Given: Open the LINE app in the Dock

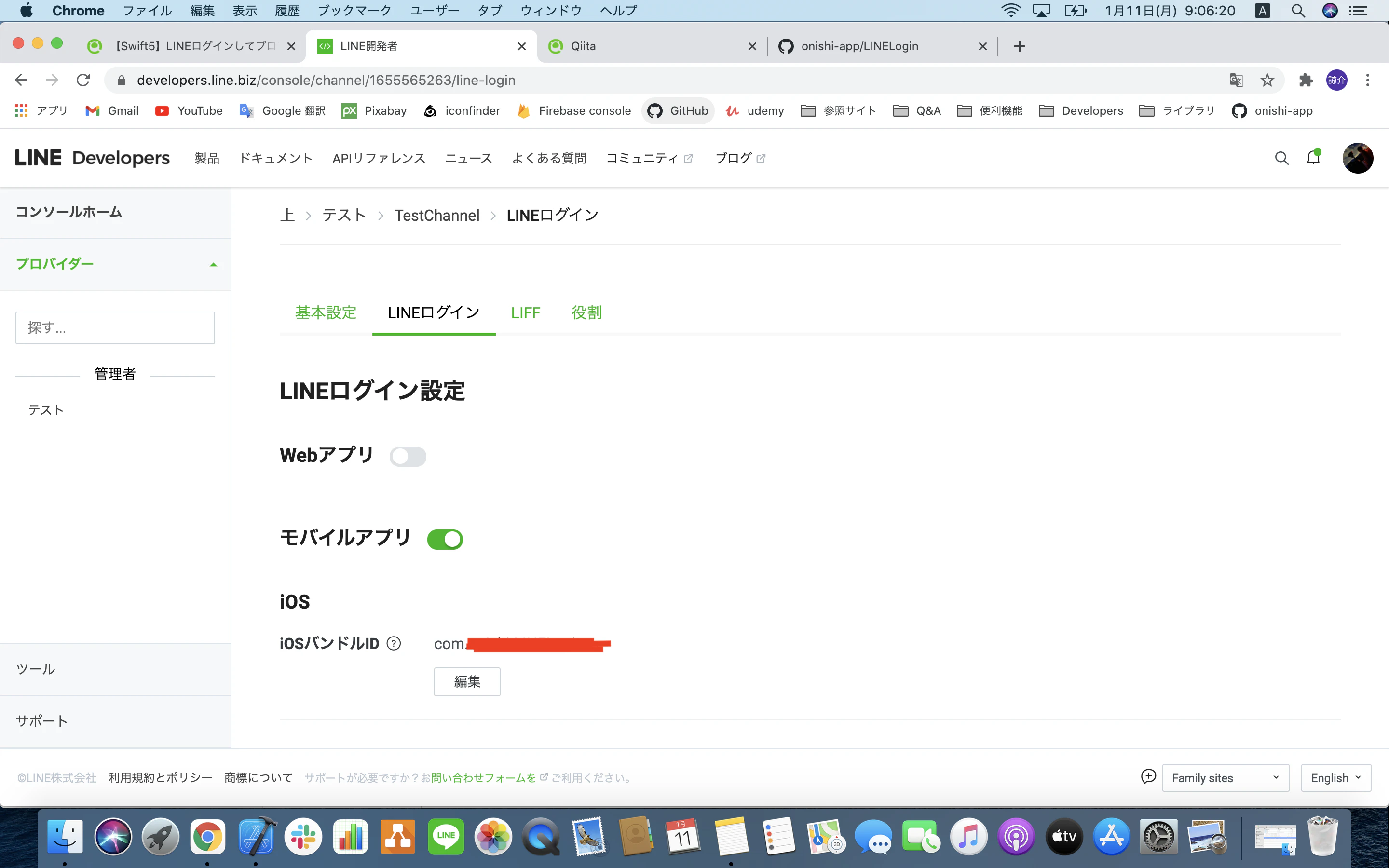Looking at the screenshot, I should 446,836.
